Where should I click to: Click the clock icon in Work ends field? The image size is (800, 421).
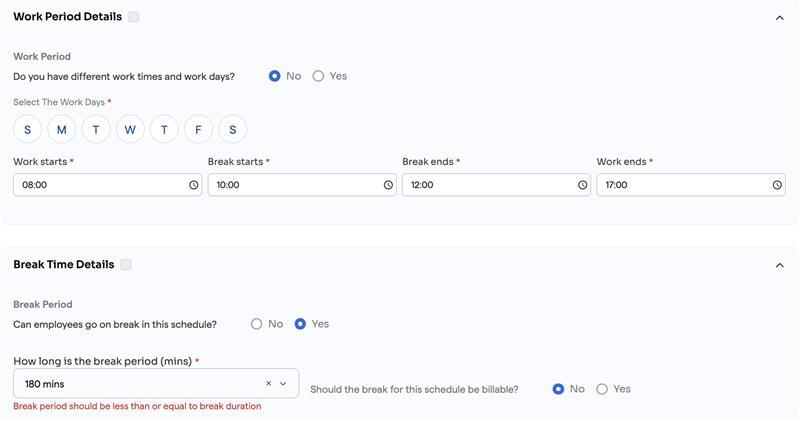click(x=777, y=185)
